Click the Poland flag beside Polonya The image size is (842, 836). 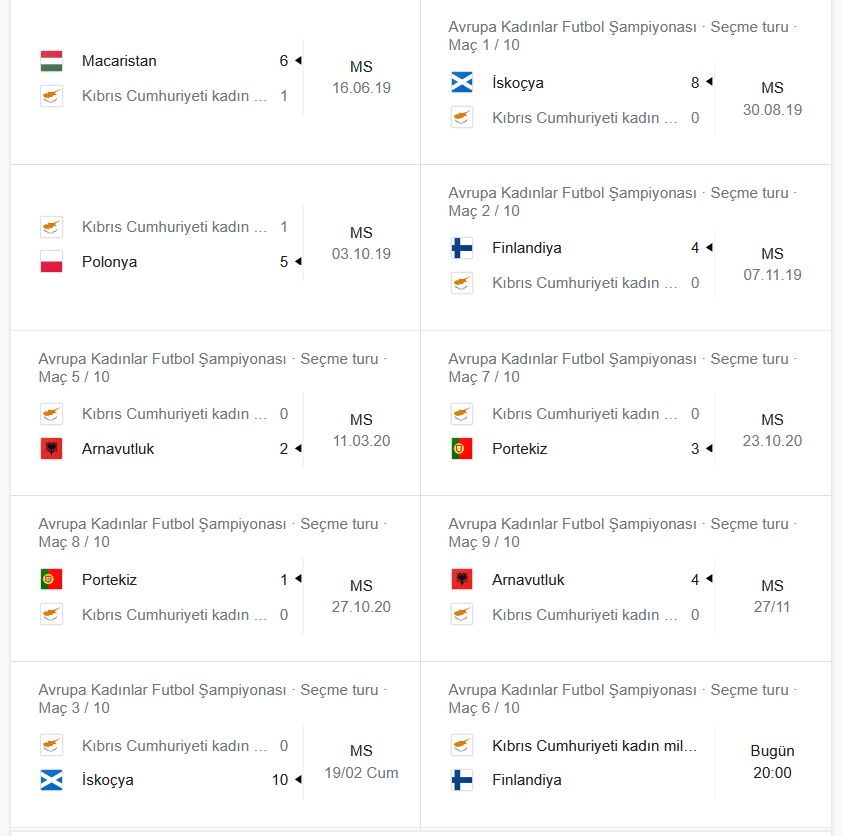(52, 262)
